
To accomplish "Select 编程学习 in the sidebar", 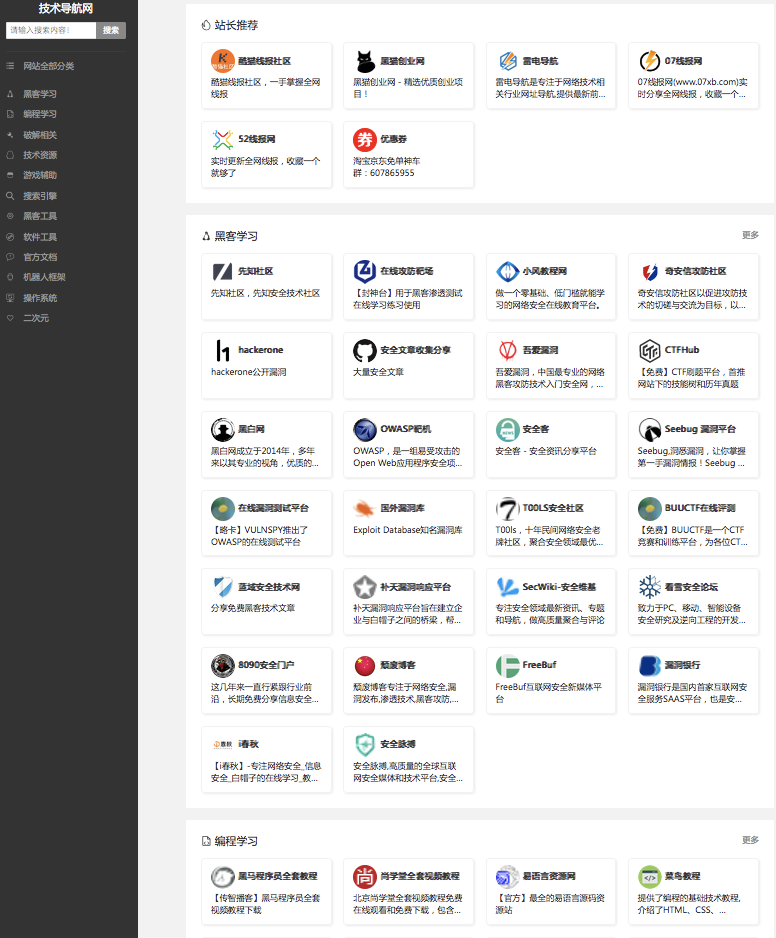I will [x=39, y=114].
